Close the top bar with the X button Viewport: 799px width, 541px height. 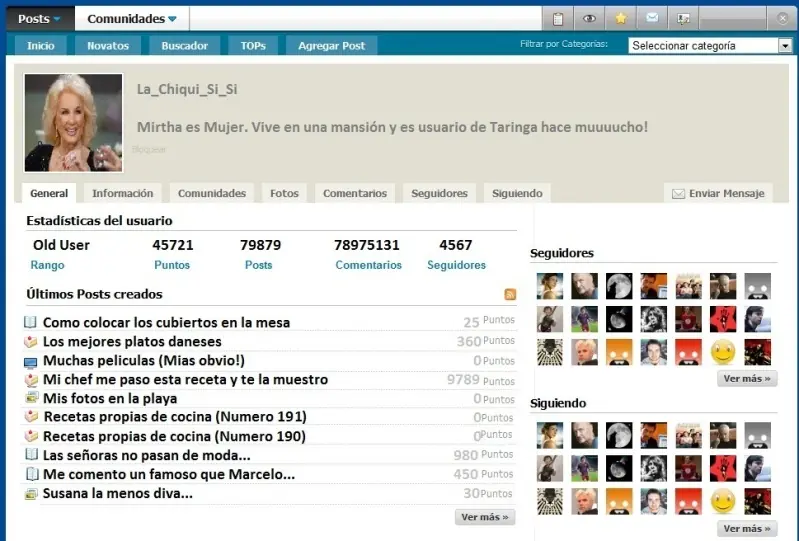[x=783, y=19]
